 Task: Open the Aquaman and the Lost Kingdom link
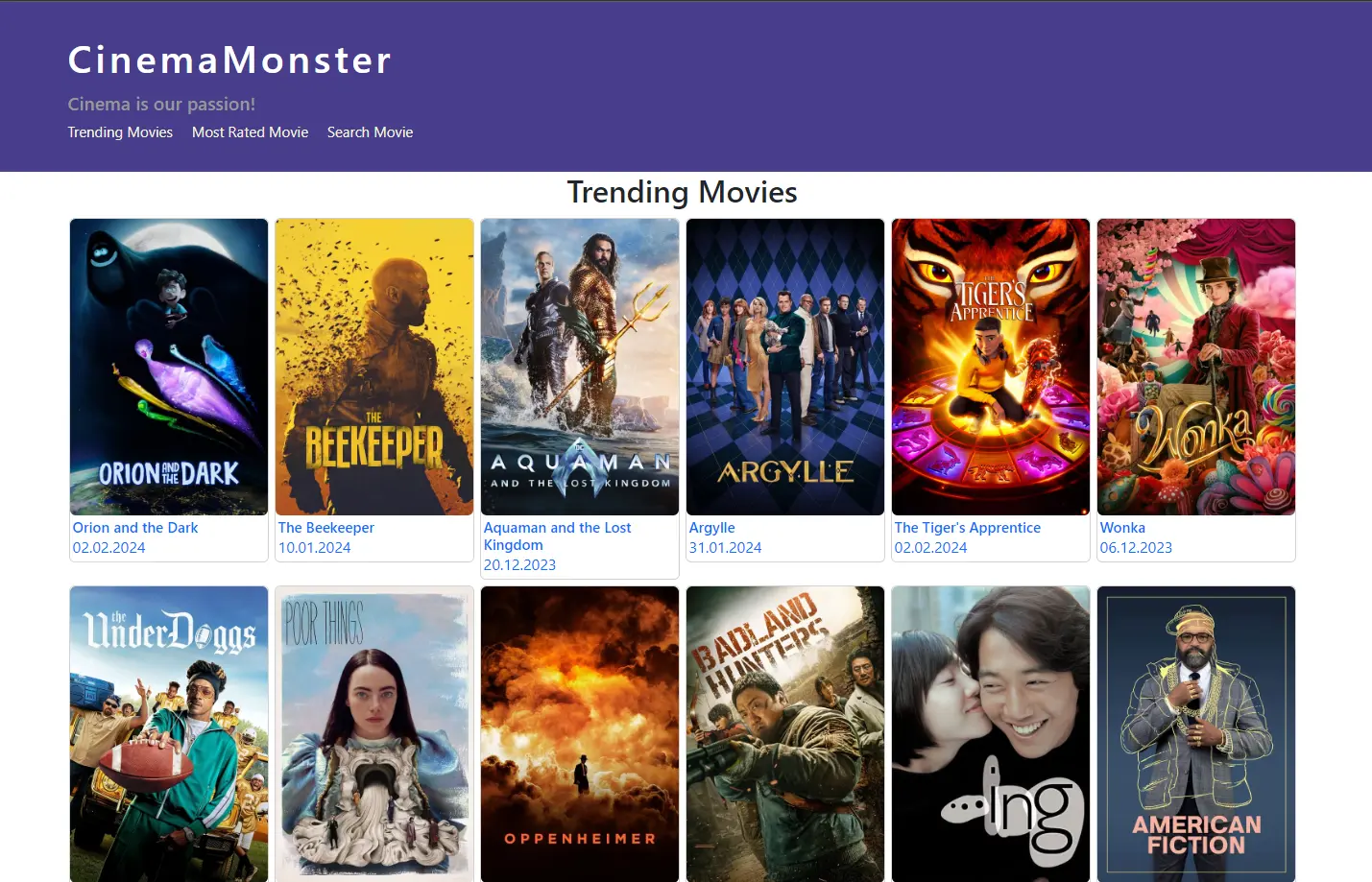pyautogui.click(x=557, y=536)
